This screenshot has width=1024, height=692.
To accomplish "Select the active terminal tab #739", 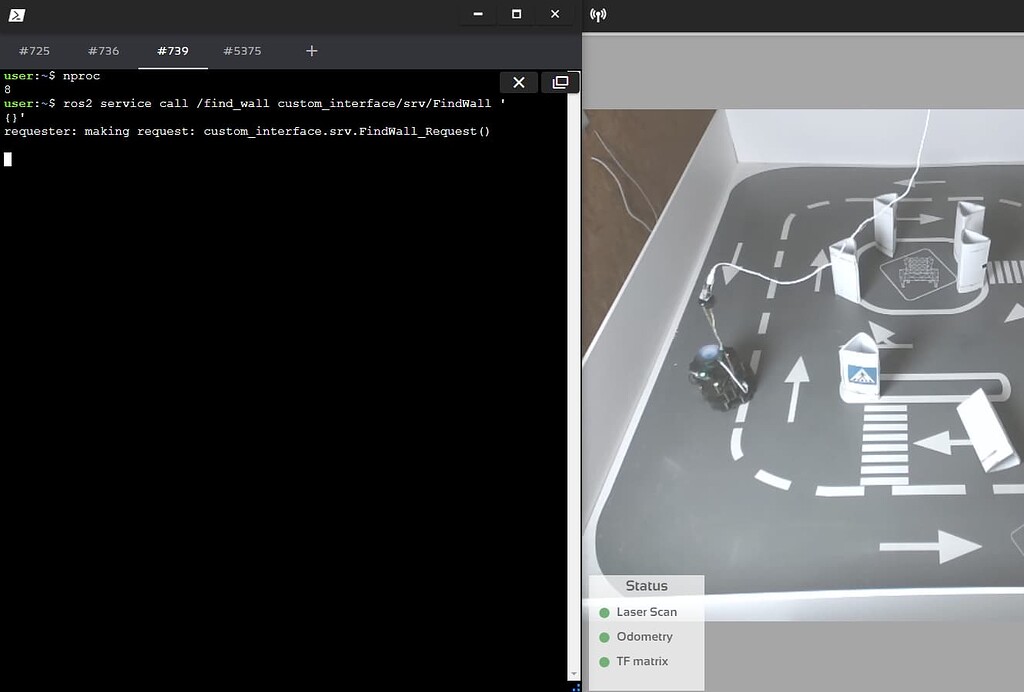I will pos(172,51).
